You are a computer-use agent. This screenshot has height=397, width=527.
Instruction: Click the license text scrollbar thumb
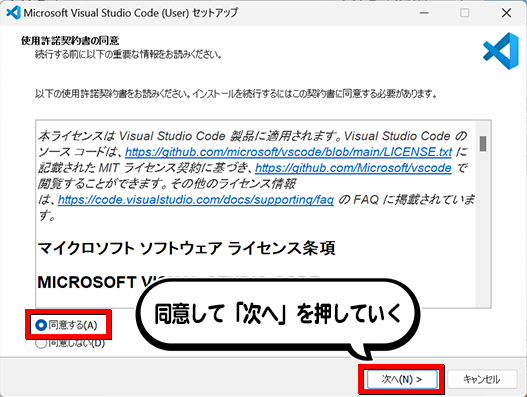tap(483, 144)
